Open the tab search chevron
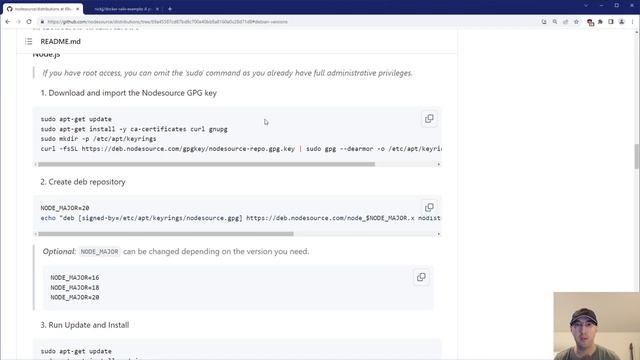 click(586, 5)
